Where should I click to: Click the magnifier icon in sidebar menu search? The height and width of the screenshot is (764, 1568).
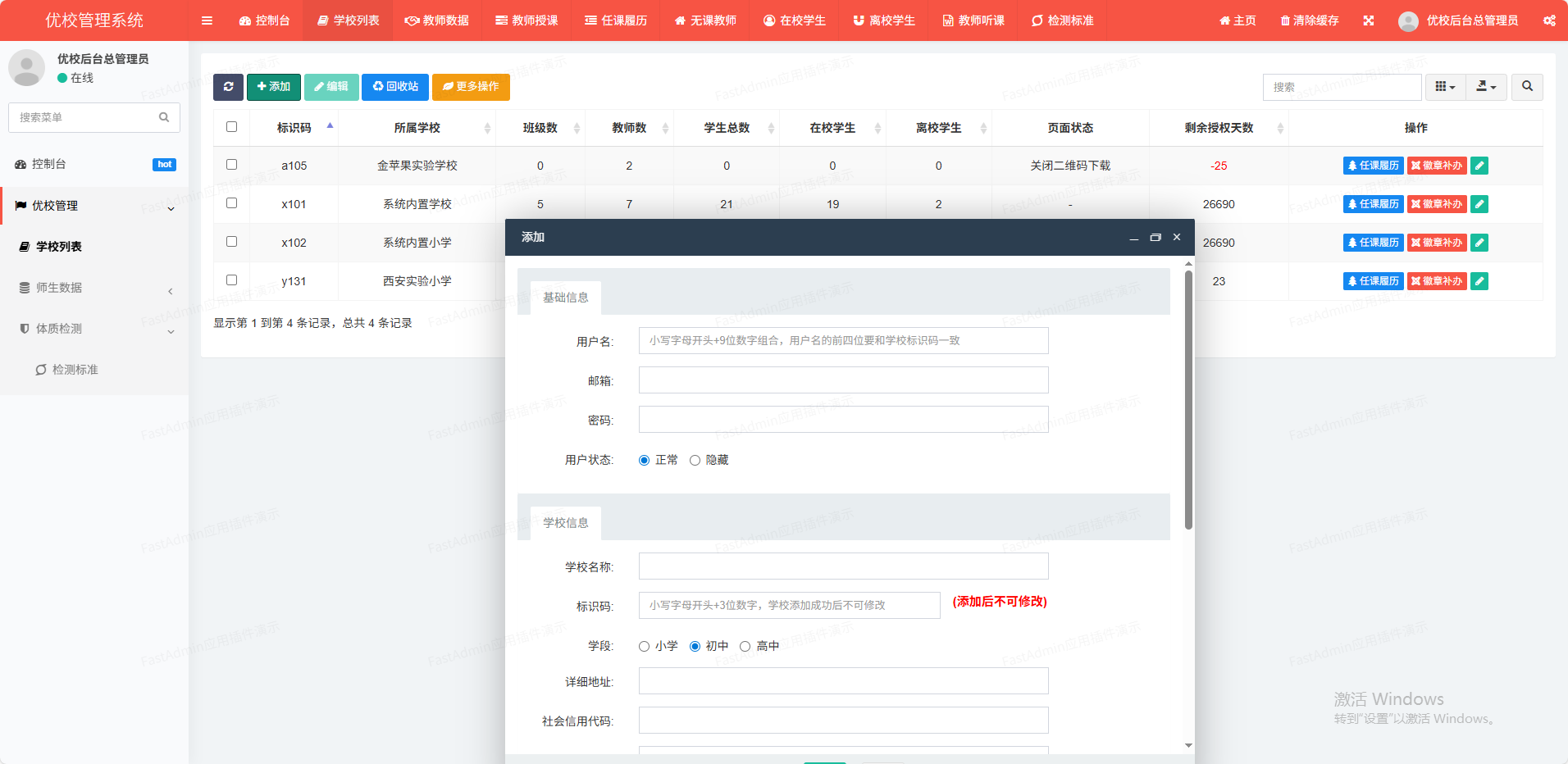click(x=164, y=117)
